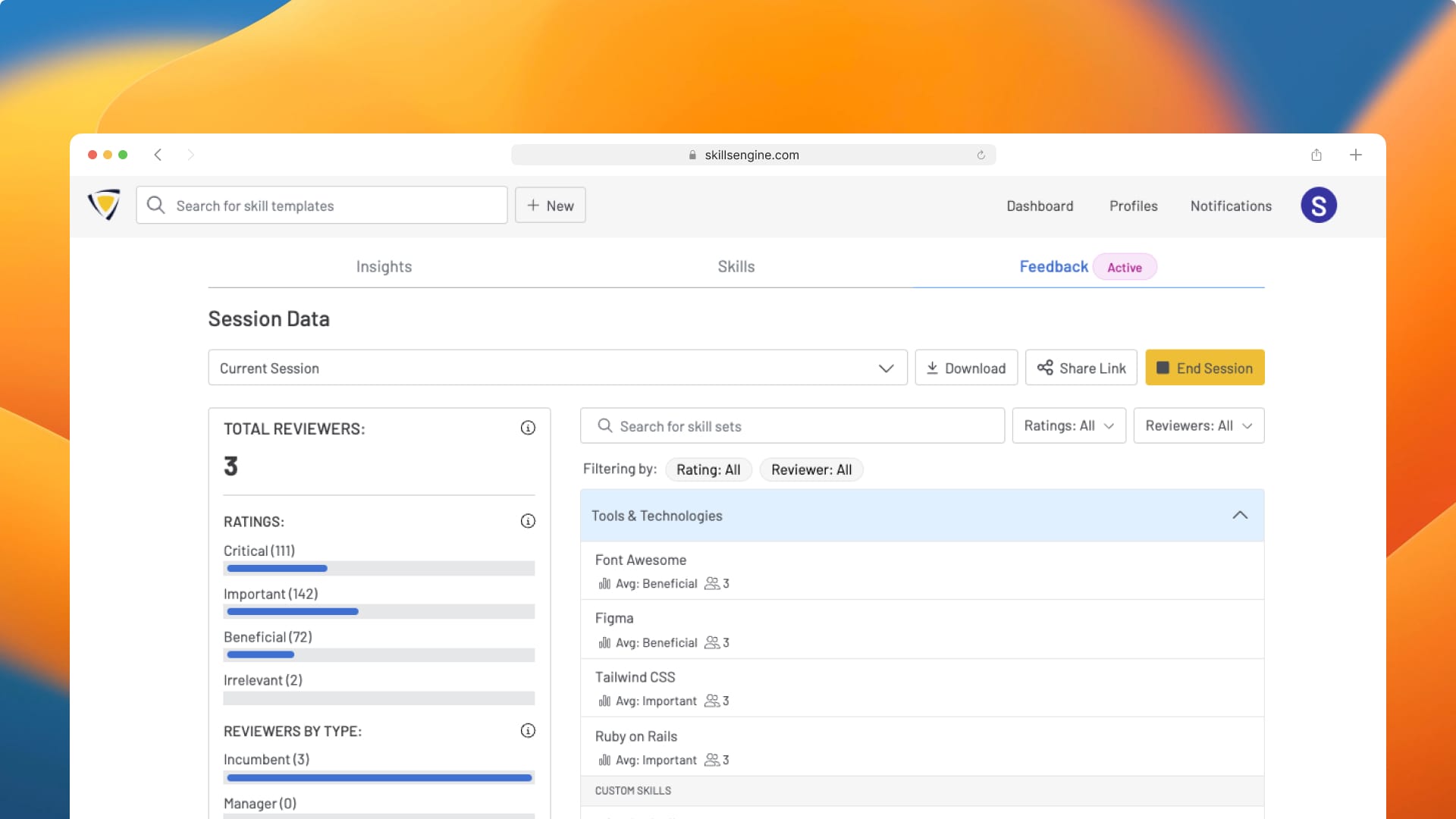Show info for Reviewers By Type
Screen dimensions: 1456x819
tap(528, 730)
